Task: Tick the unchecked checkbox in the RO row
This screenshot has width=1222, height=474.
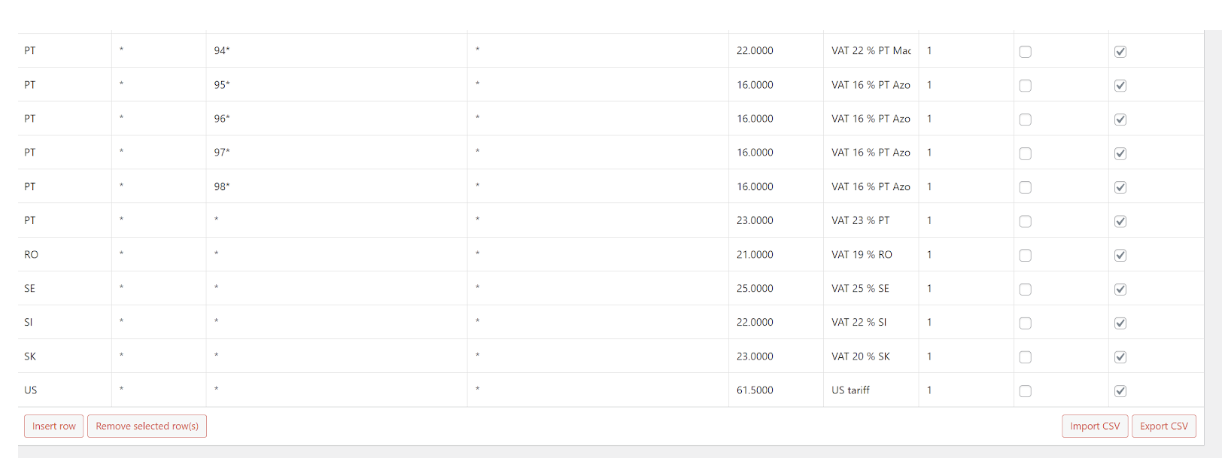Action: click(1025, 255)
